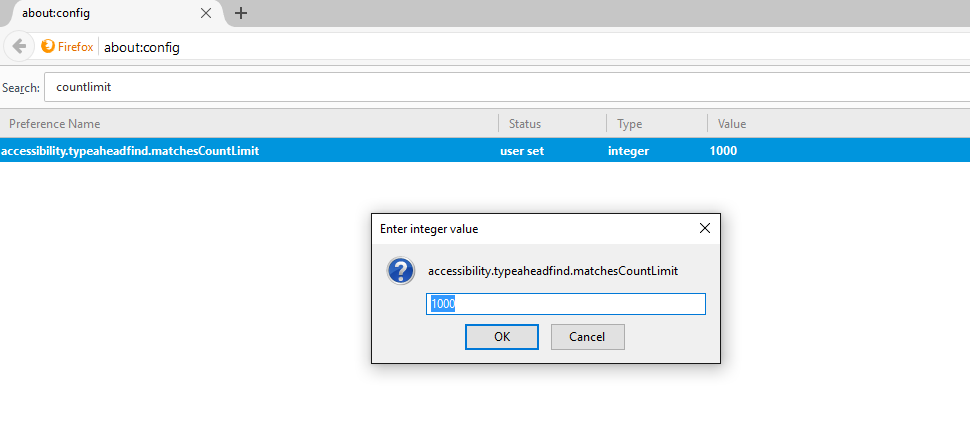Open a new tab with plus button

[241, 13]
